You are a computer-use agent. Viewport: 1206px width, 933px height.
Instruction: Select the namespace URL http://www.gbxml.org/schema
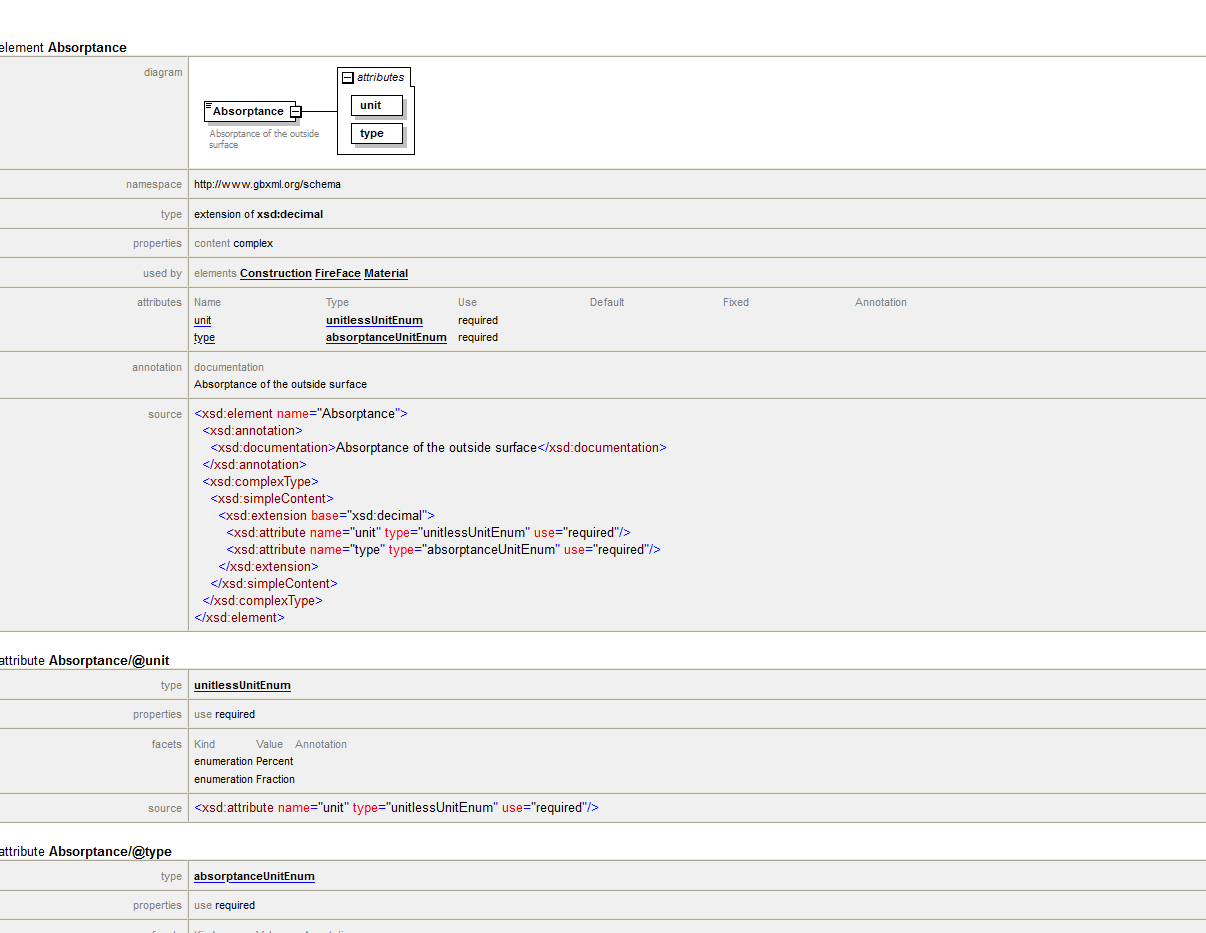click(x=266, y=184)
